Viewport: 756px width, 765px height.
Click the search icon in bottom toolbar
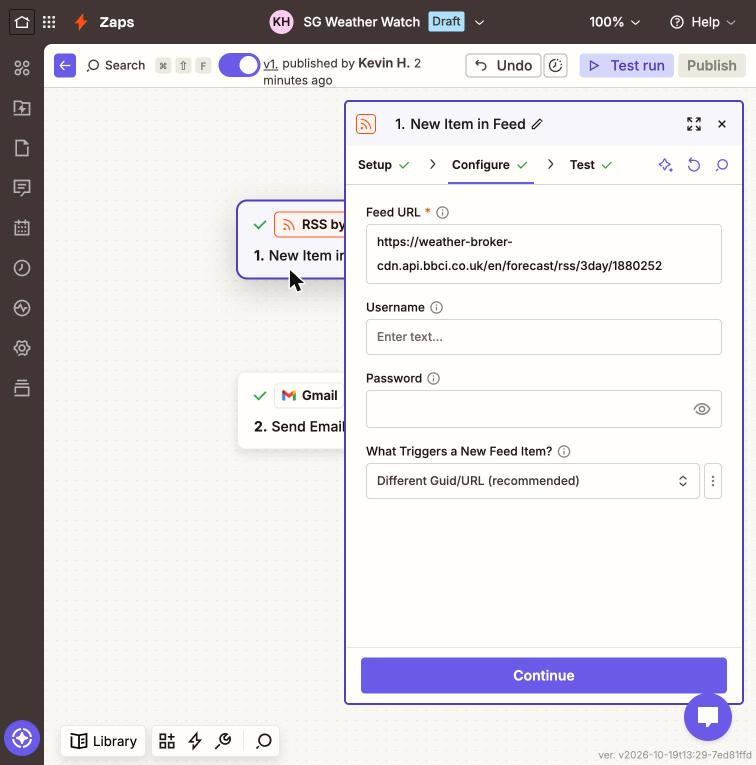[x=264, y=741]
